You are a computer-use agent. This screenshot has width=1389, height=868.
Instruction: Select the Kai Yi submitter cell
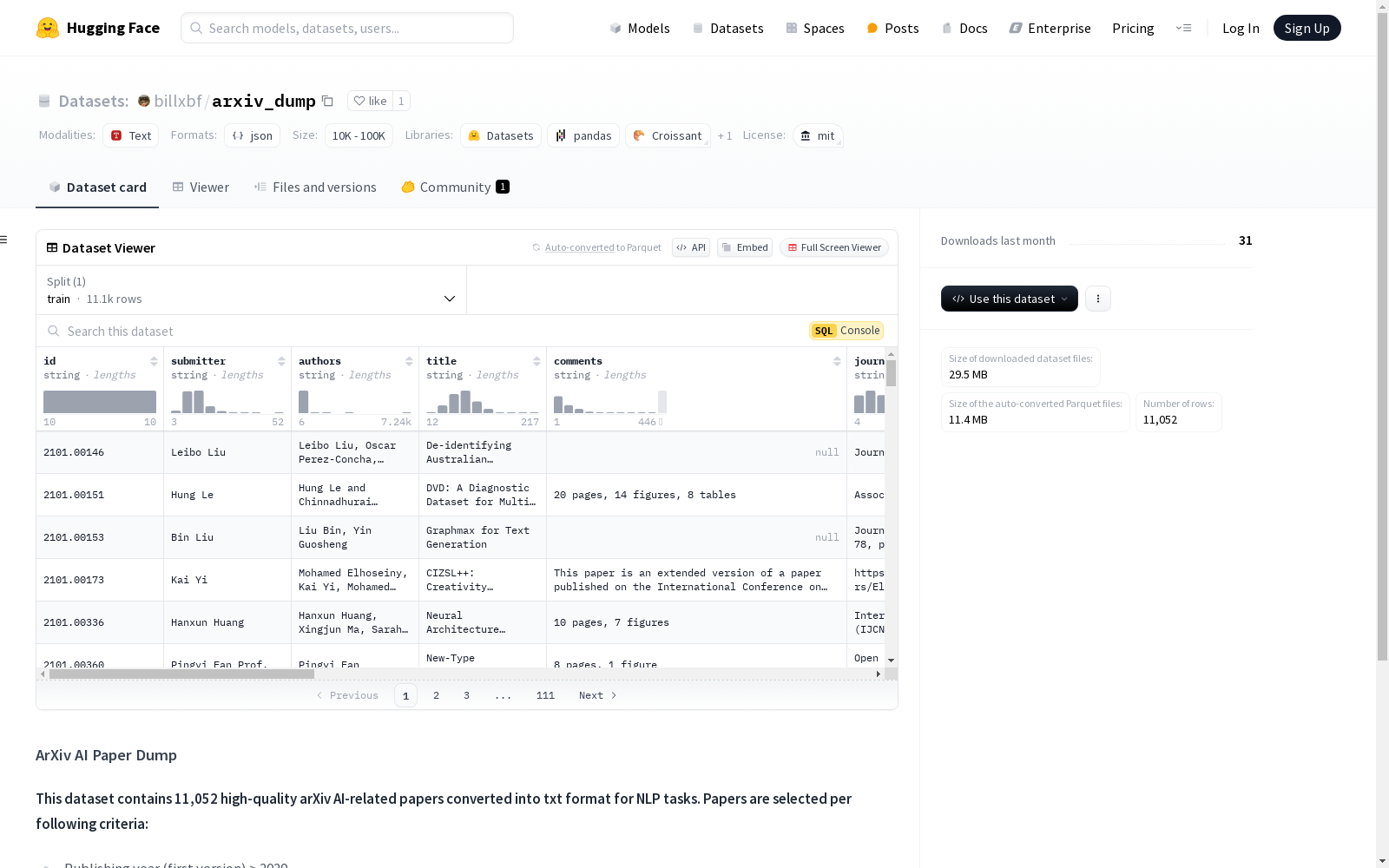click(227, 580)
